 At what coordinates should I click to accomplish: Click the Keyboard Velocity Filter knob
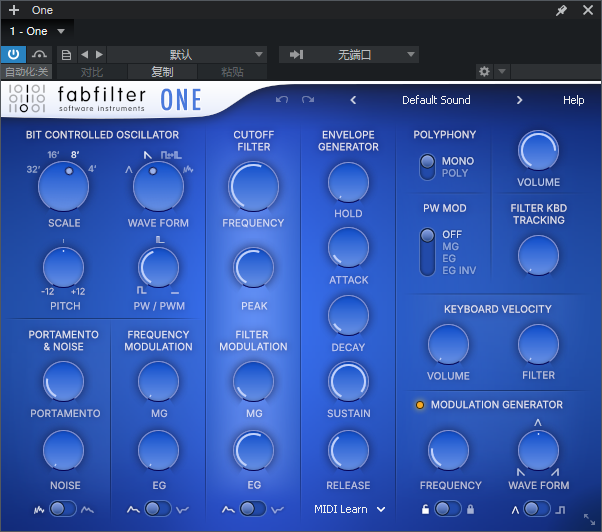538,344
